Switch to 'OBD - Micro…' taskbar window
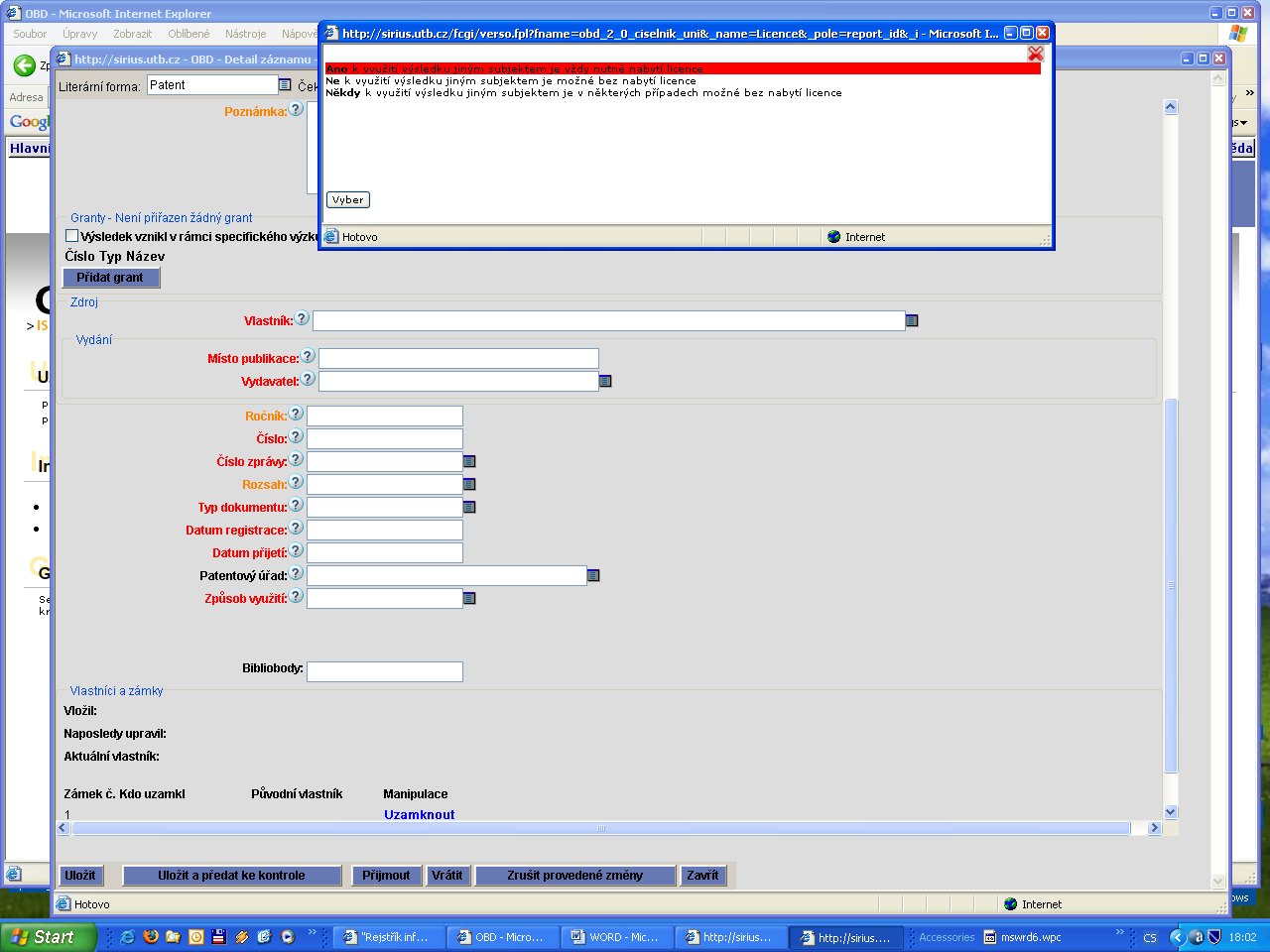Image resolution: width=1270 pixels, height=952 pixels. [x=501, y=937]
